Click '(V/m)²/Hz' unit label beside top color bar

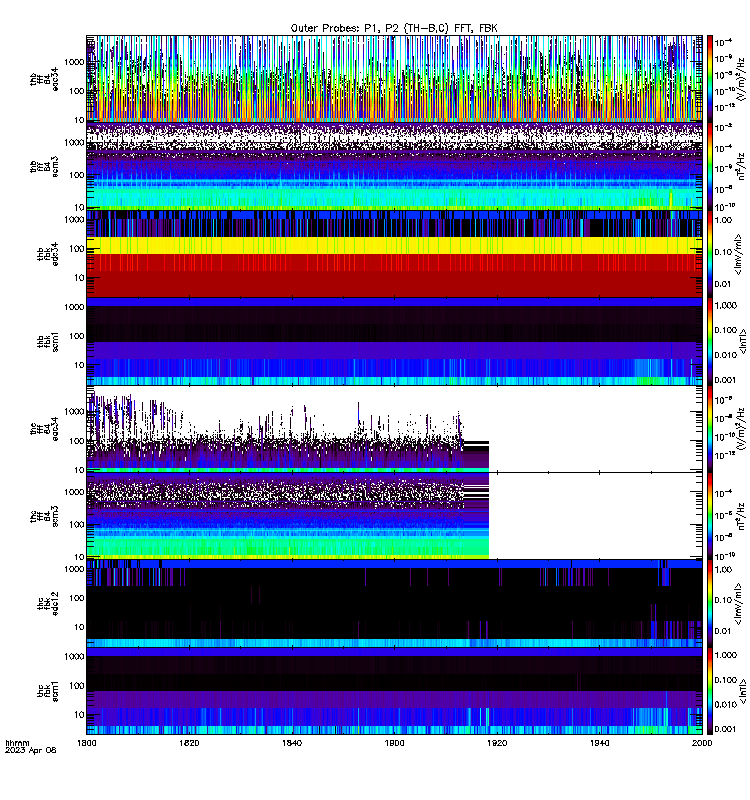pos(741,79)
